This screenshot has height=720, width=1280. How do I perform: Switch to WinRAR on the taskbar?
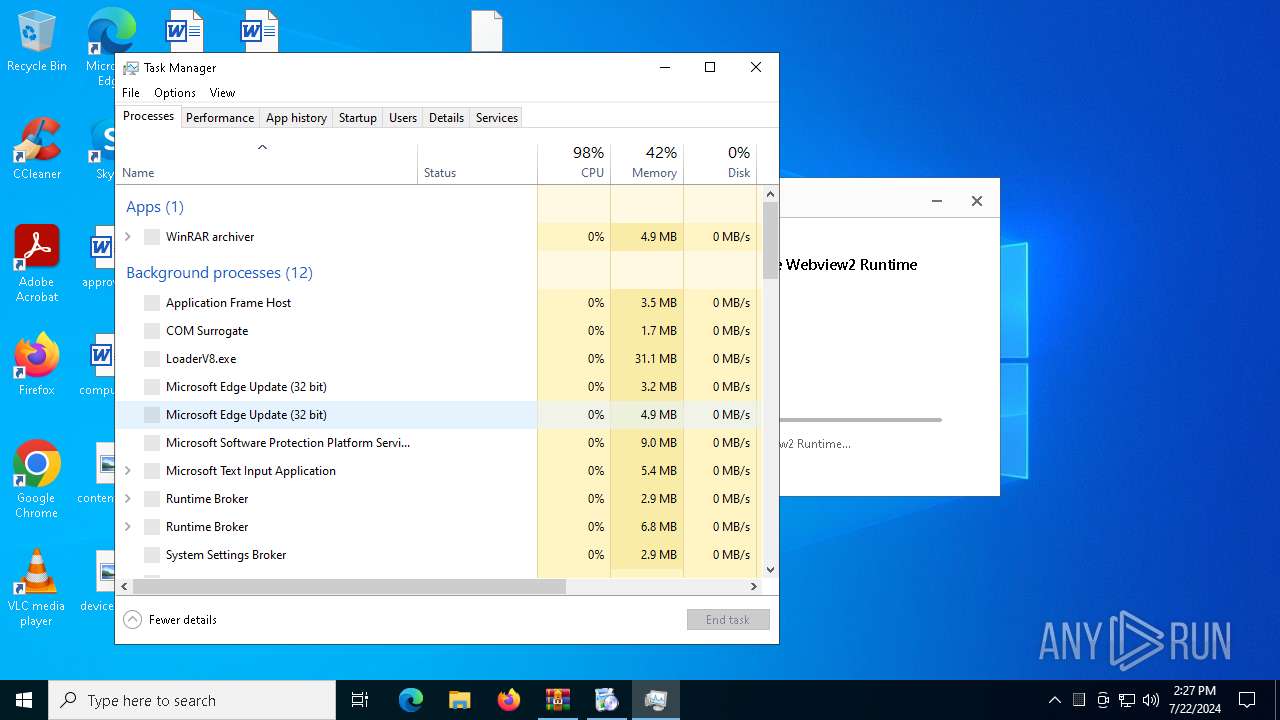coord(558,700)
